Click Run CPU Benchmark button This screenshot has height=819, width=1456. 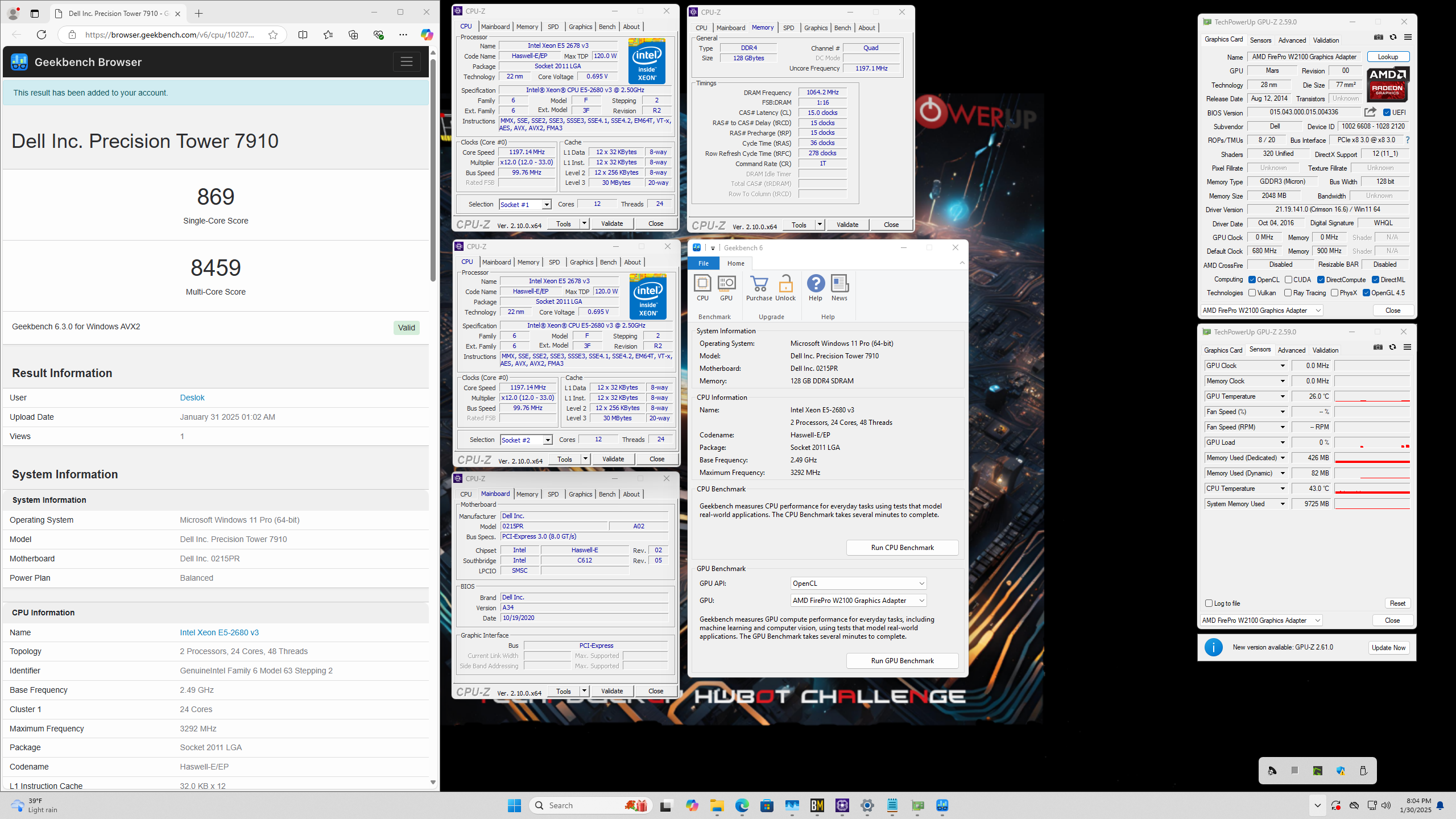[x=902, y=548]
